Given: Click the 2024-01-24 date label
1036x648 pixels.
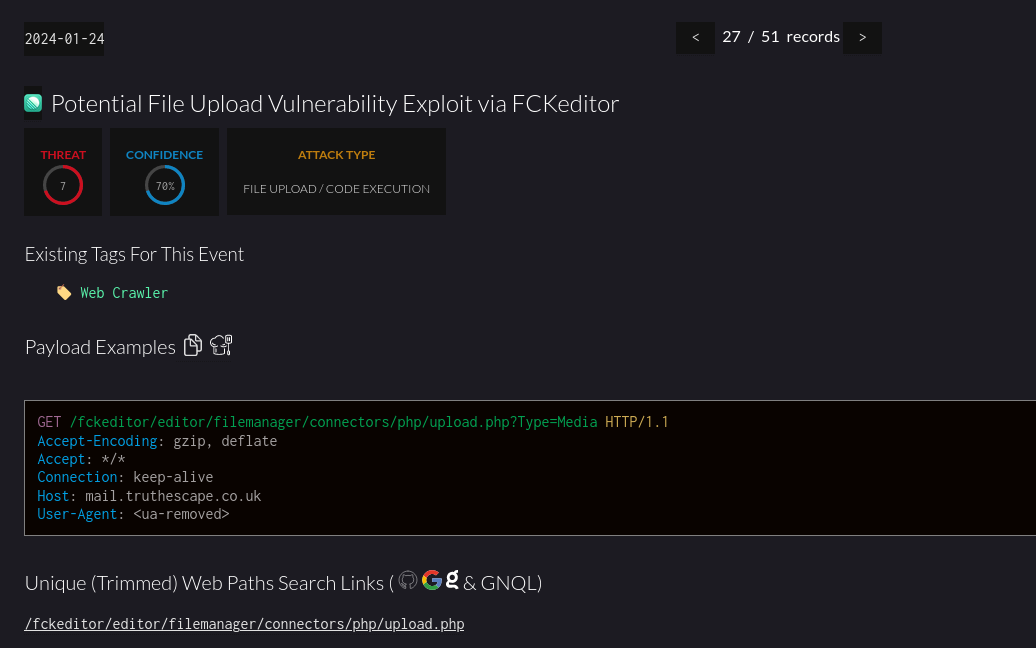Looking at the screenshot, I should pyautogui.click(x=64, y=39).
